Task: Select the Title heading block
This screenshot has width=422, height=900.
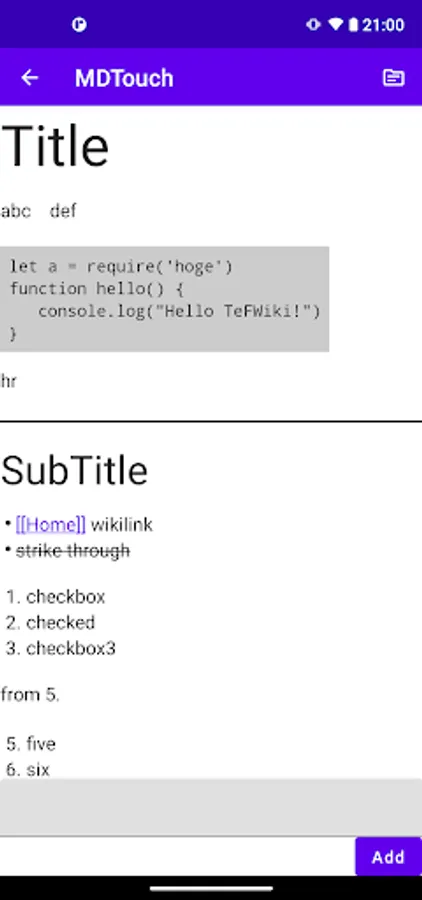Action: point(55,146)
